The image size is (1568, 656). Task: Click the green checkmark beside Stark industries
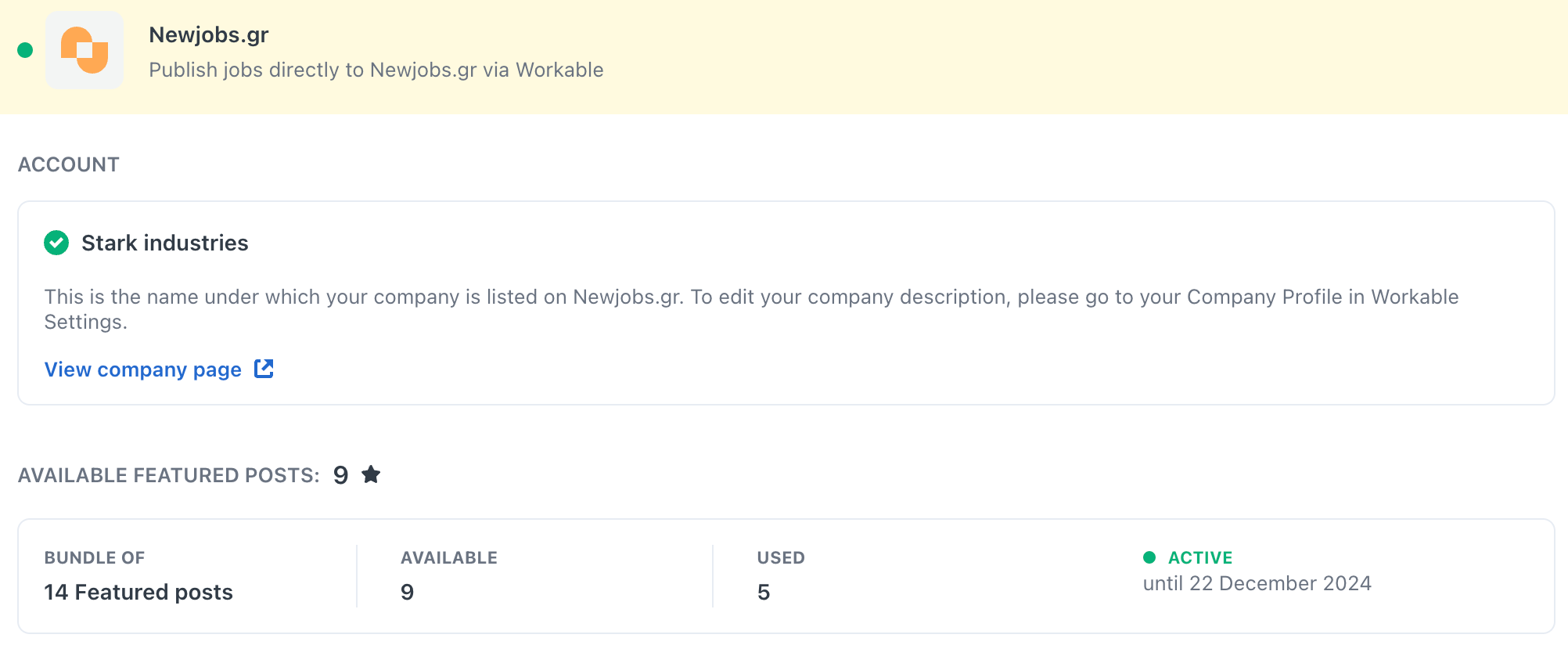coord(56,243)
